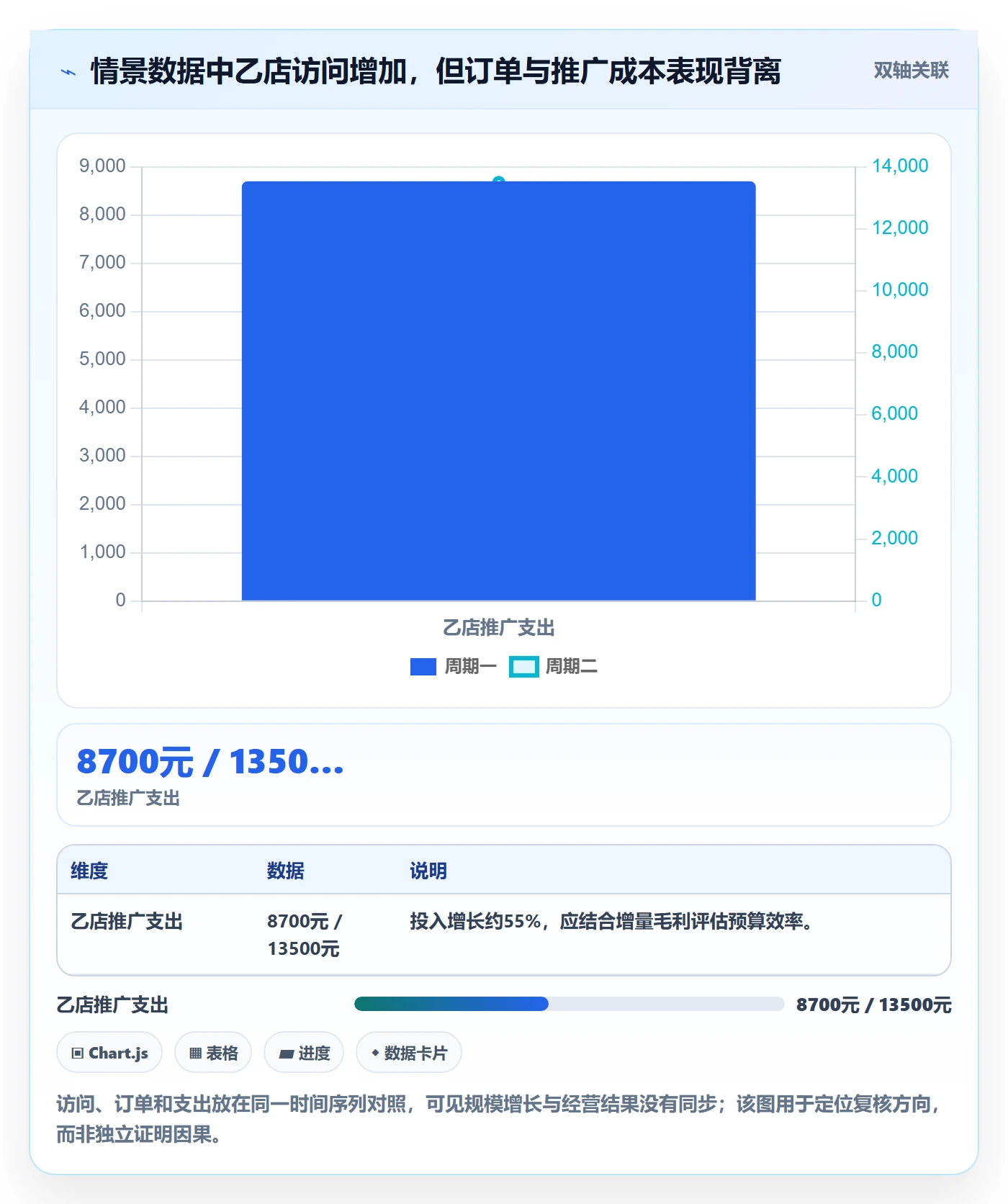Click the 进度 tag
Screen dimensions: 1008x1204
point(304,1052)
